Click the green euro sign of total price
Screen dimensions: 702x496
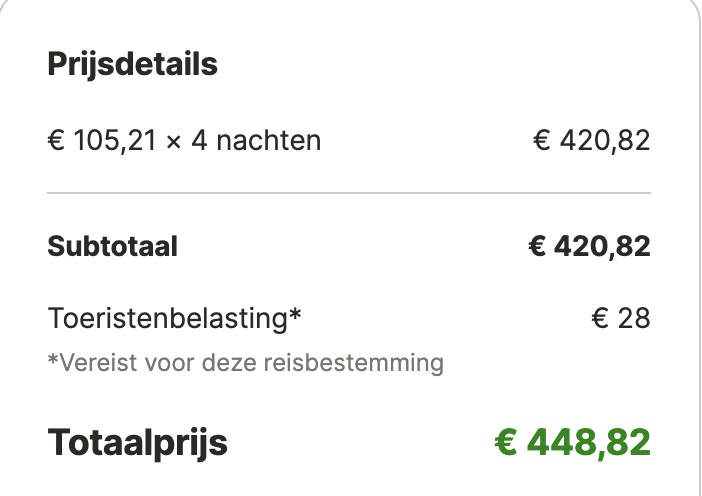tap(506, 443)
